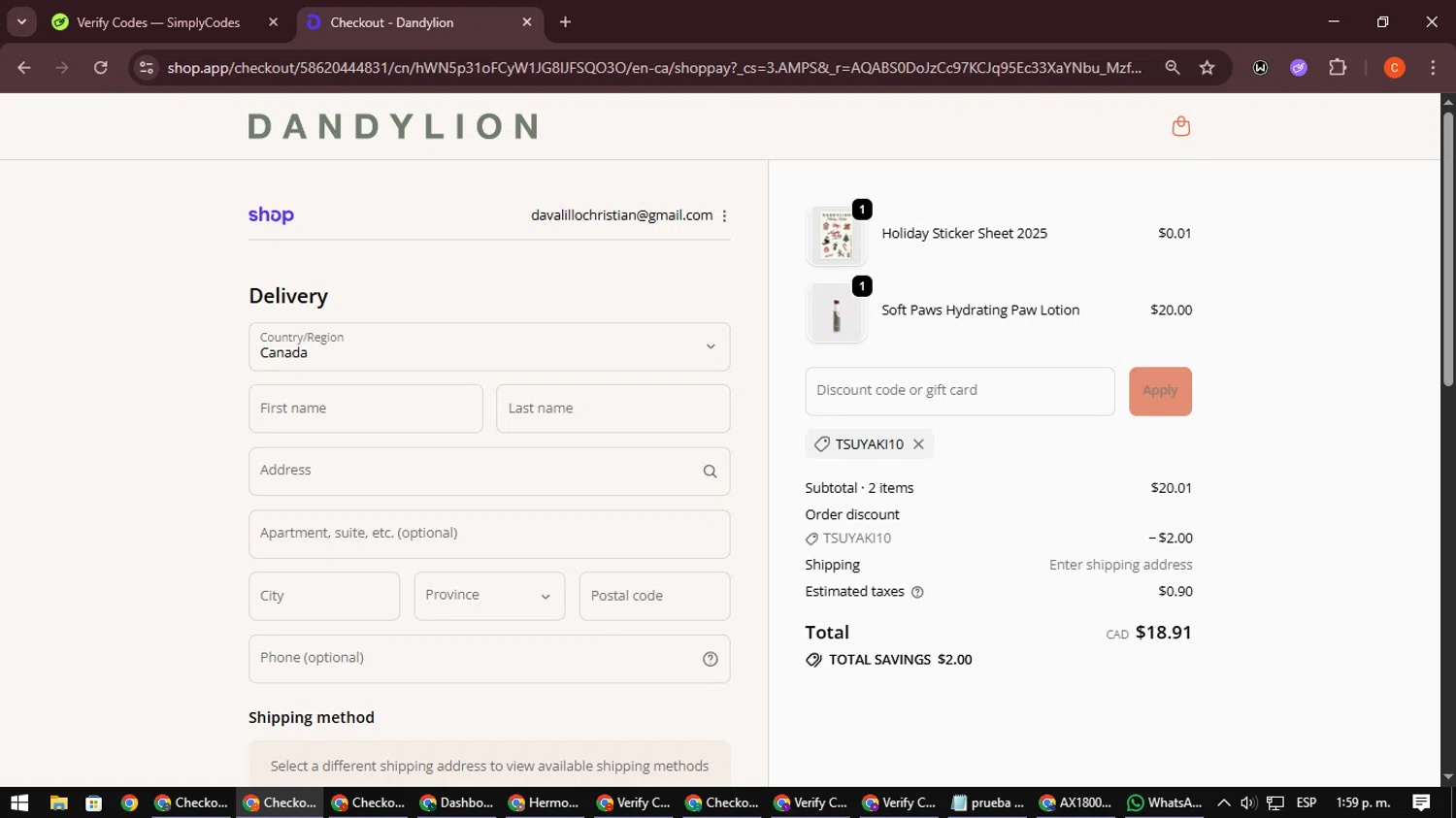Viewport: 1456px width, 818px height.
Task: Click the browser address bar URL
Action: (654, 68)
